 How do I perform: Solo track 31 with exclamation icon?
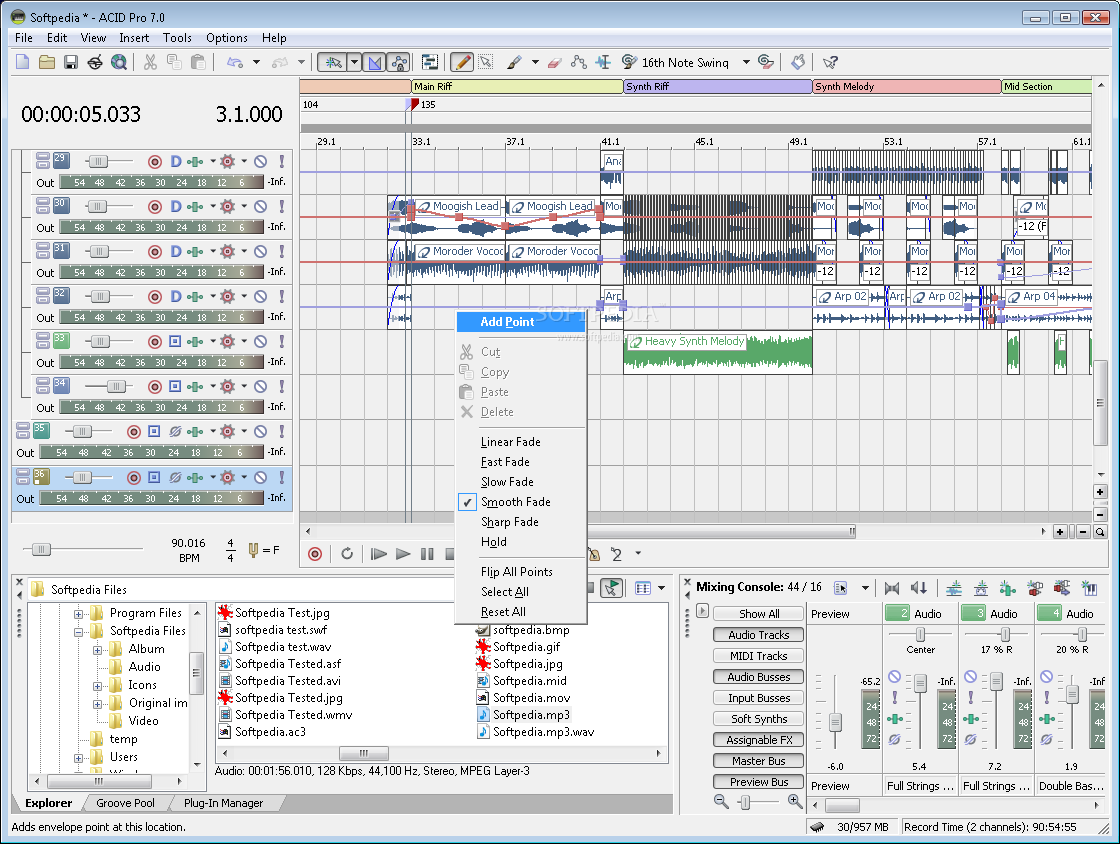pyautogui.click(x=282, y=251)
